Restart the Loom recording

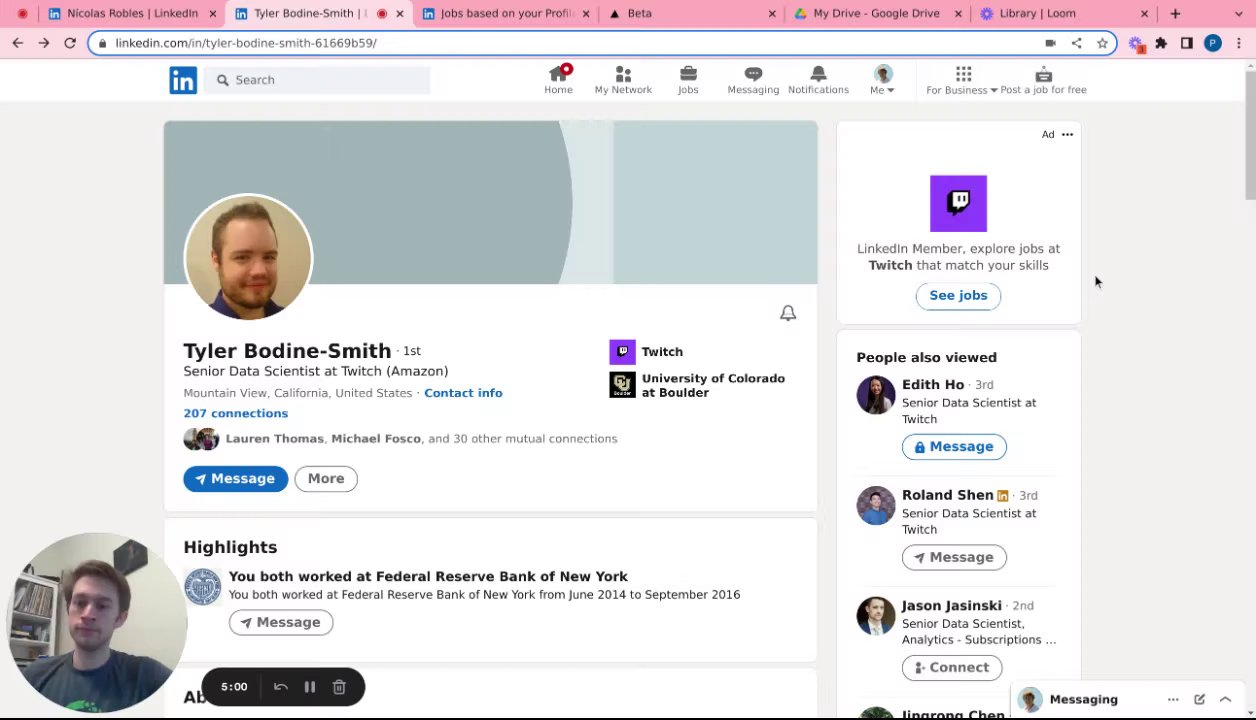(281, 687)
